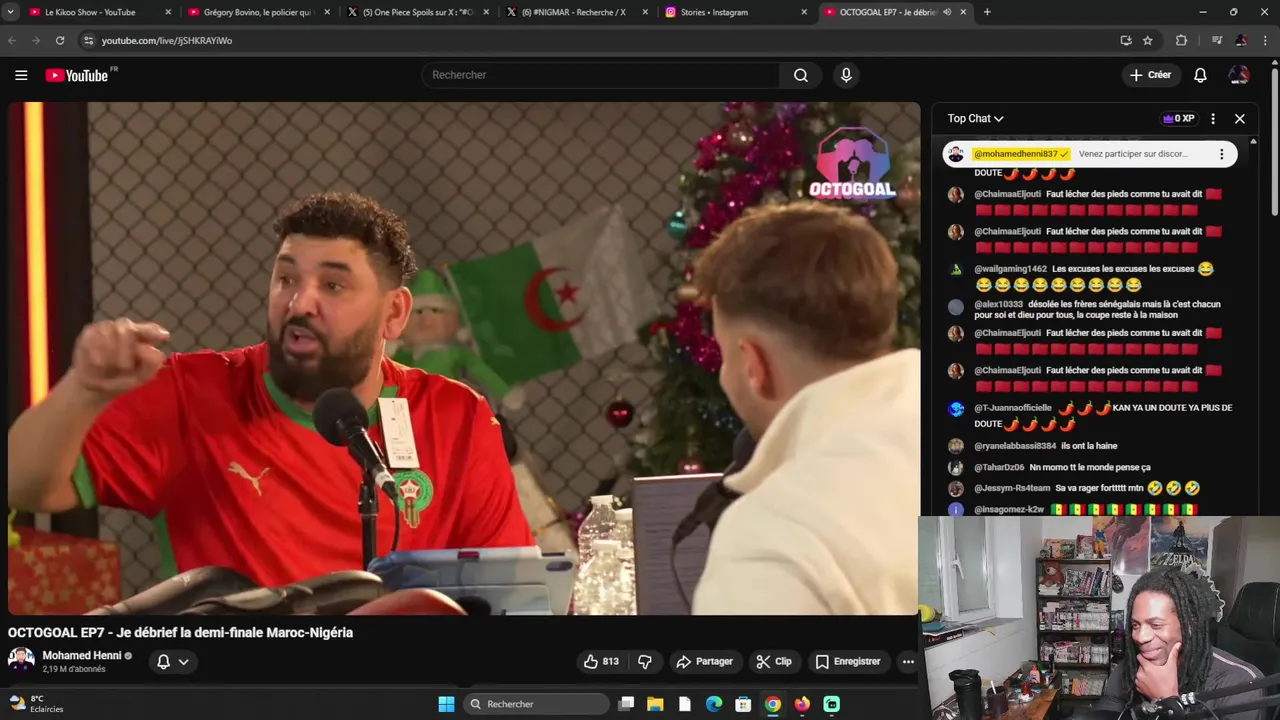Open the Chrome tab search dropdown arrow
The width and height of the screenshot is (1280, 720).
(x=10, y=12)
